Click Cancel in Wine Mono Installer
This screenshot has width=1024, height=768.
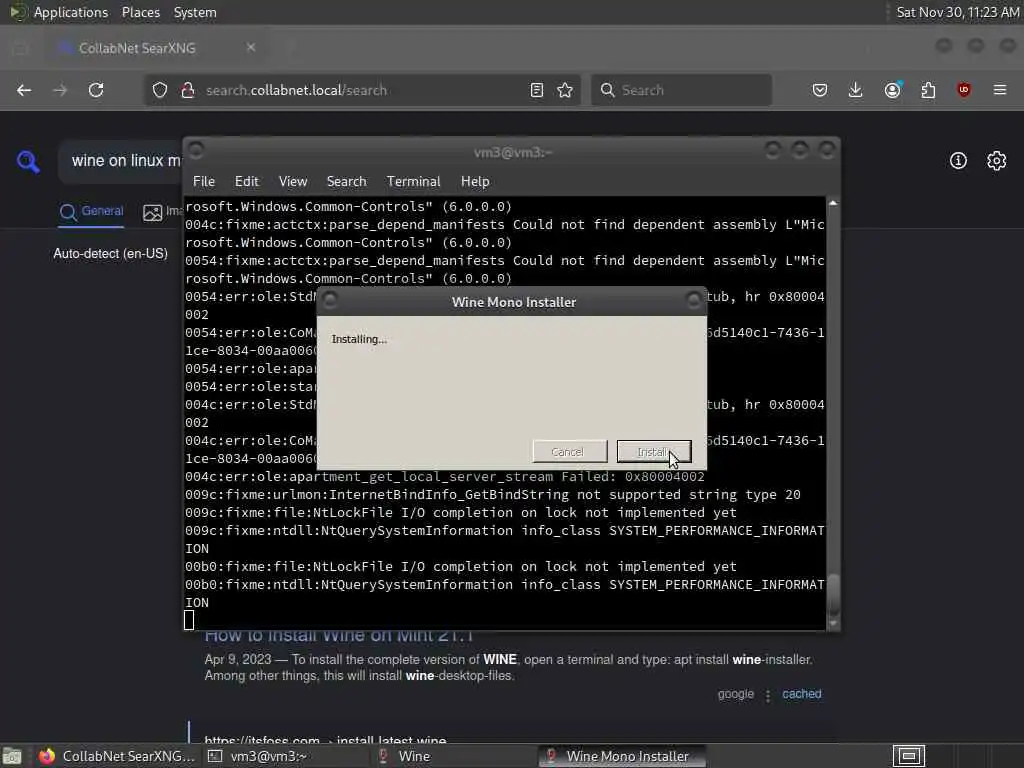(569, 452)
